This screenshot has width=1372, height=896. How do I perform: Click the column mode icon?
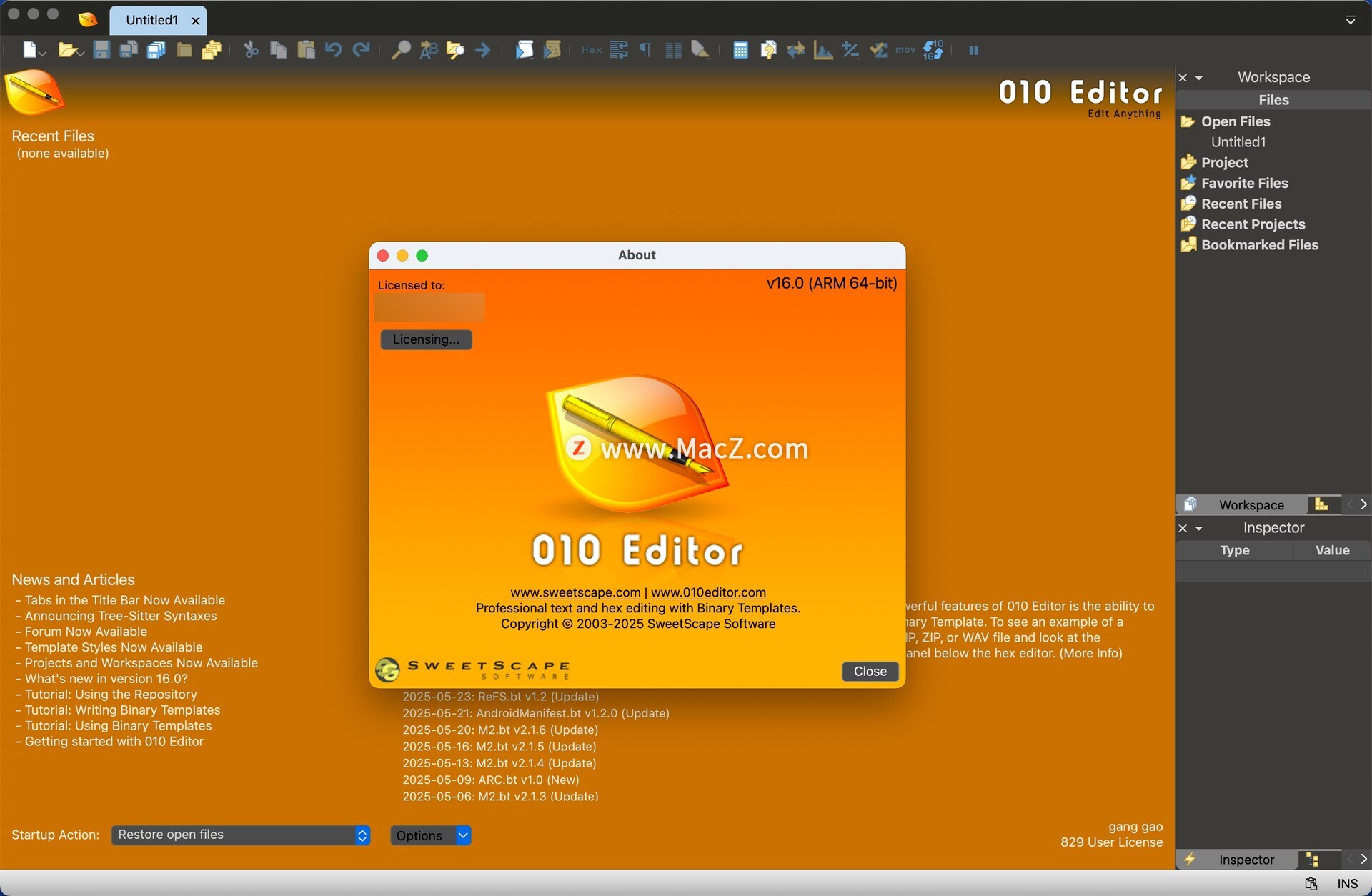673,50
